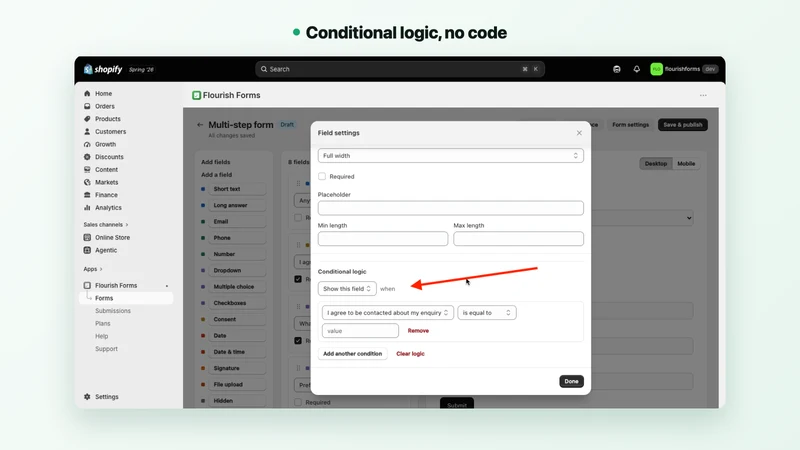The width and height of the screenshot is (800, 450).
Task: Click the Customers person icon
Action: pyautogui.click(x=87, y=132)
